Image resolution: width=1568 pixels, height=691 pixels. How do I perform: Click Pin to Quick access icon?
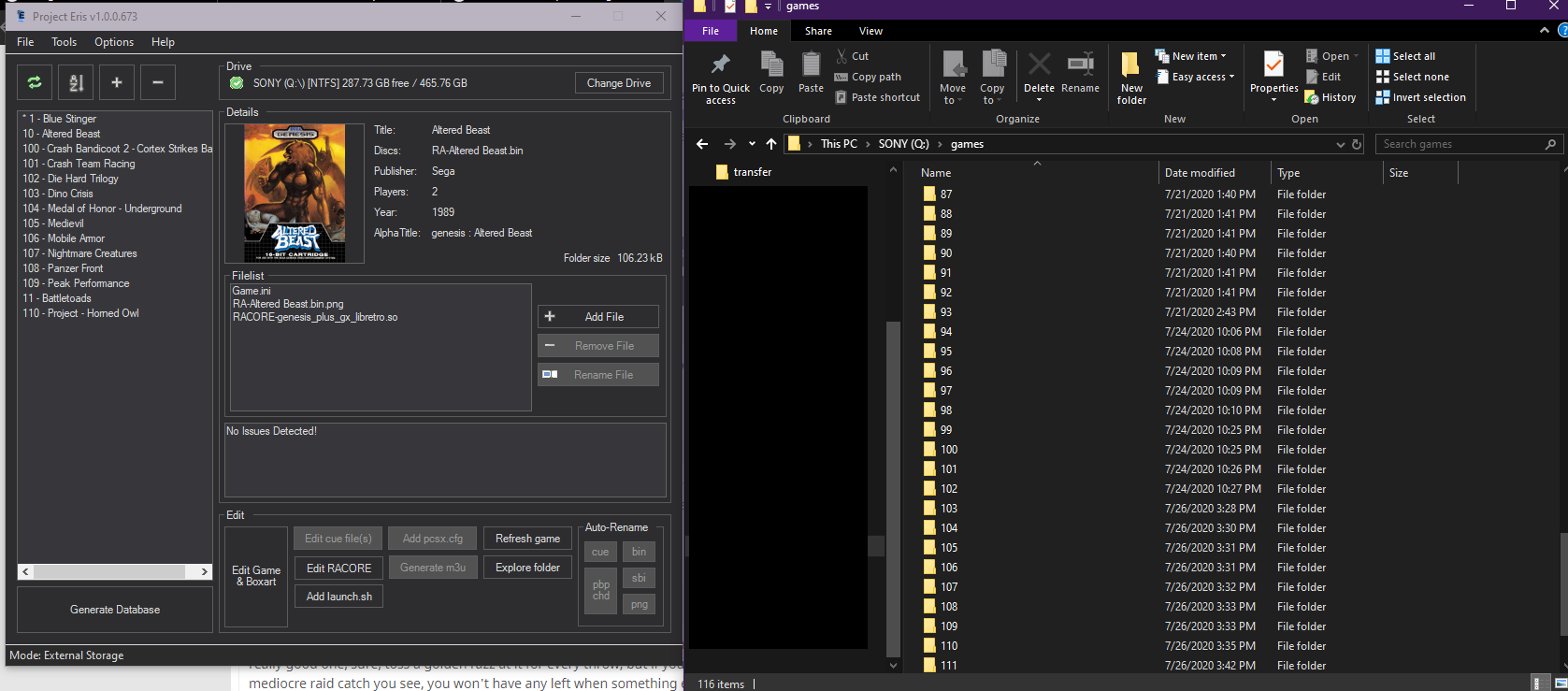point(721,65)
